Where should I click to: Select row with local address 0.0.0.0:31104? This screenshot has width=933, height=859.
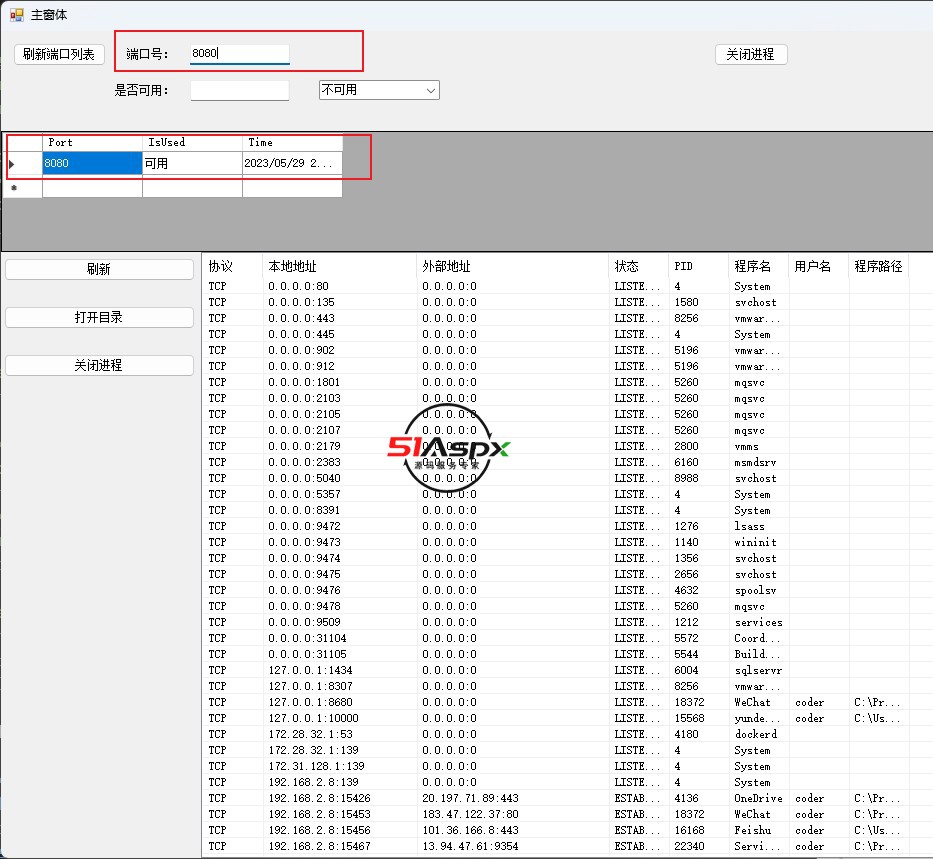pyautogui.click(x=556, y=638)
